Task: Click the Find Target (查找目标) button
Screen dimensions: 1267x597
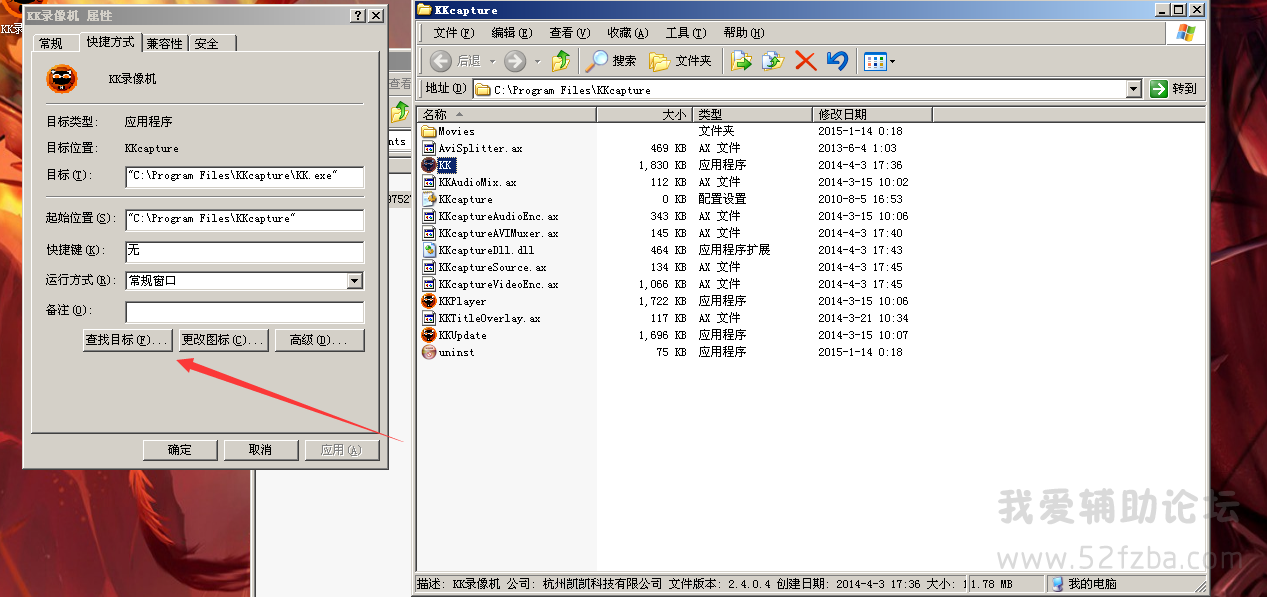Action: [127, 340]
